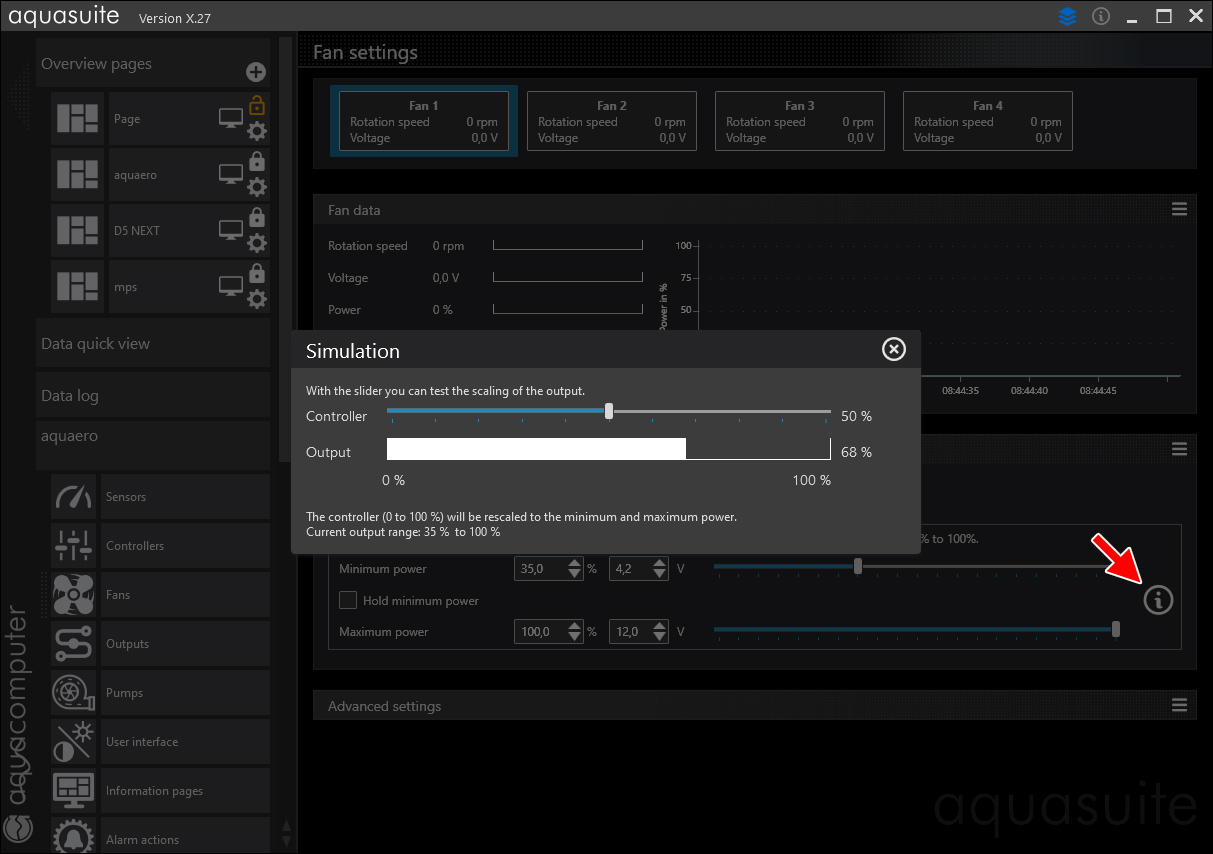The image size is (1213, 854).
Task: Click the Controller simulation slider handle
Action: tap(609, 411)
